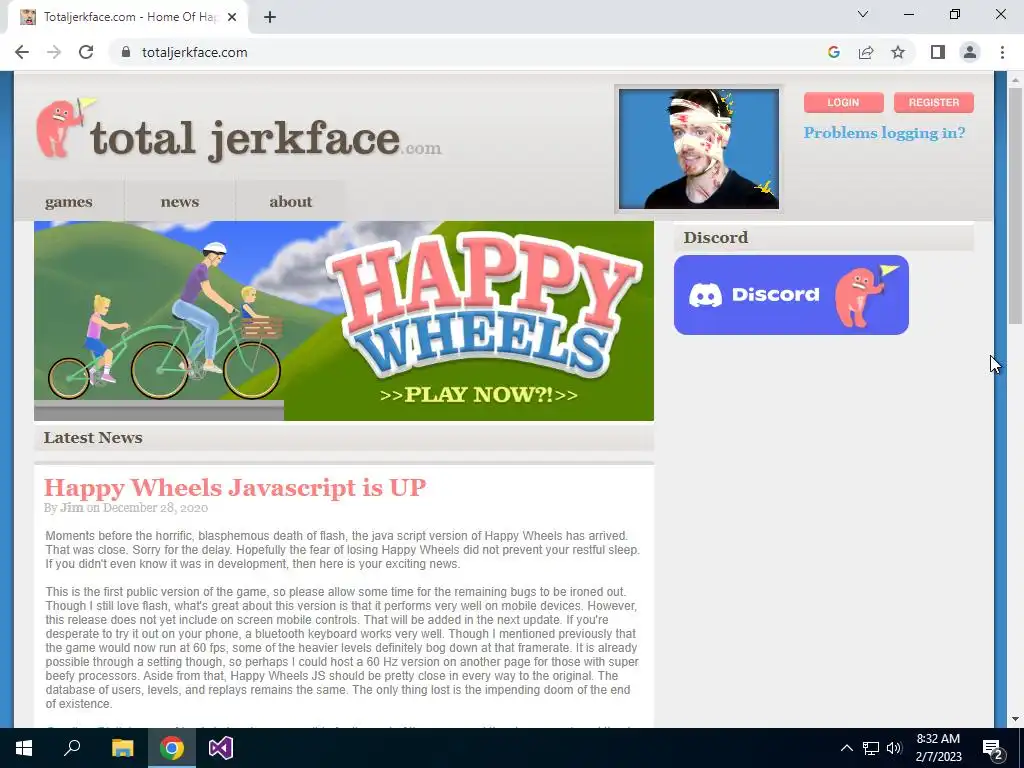Open the Discord invite banner
The height and width of the screenshot is (768, 1024).
791,295
